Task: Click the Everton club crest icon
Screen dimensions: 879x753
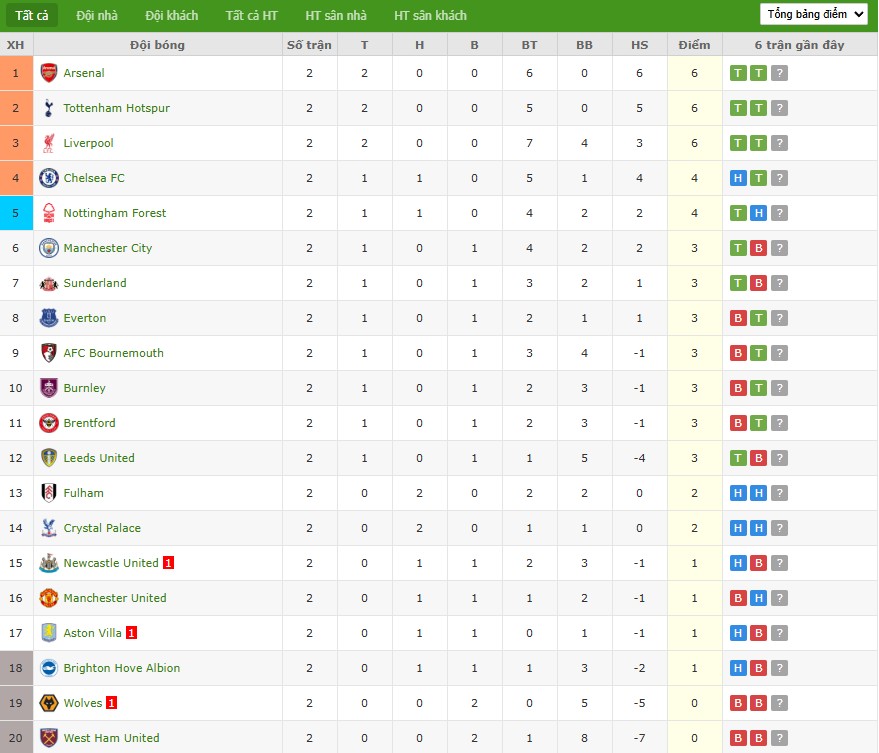Action: point(48,318)
